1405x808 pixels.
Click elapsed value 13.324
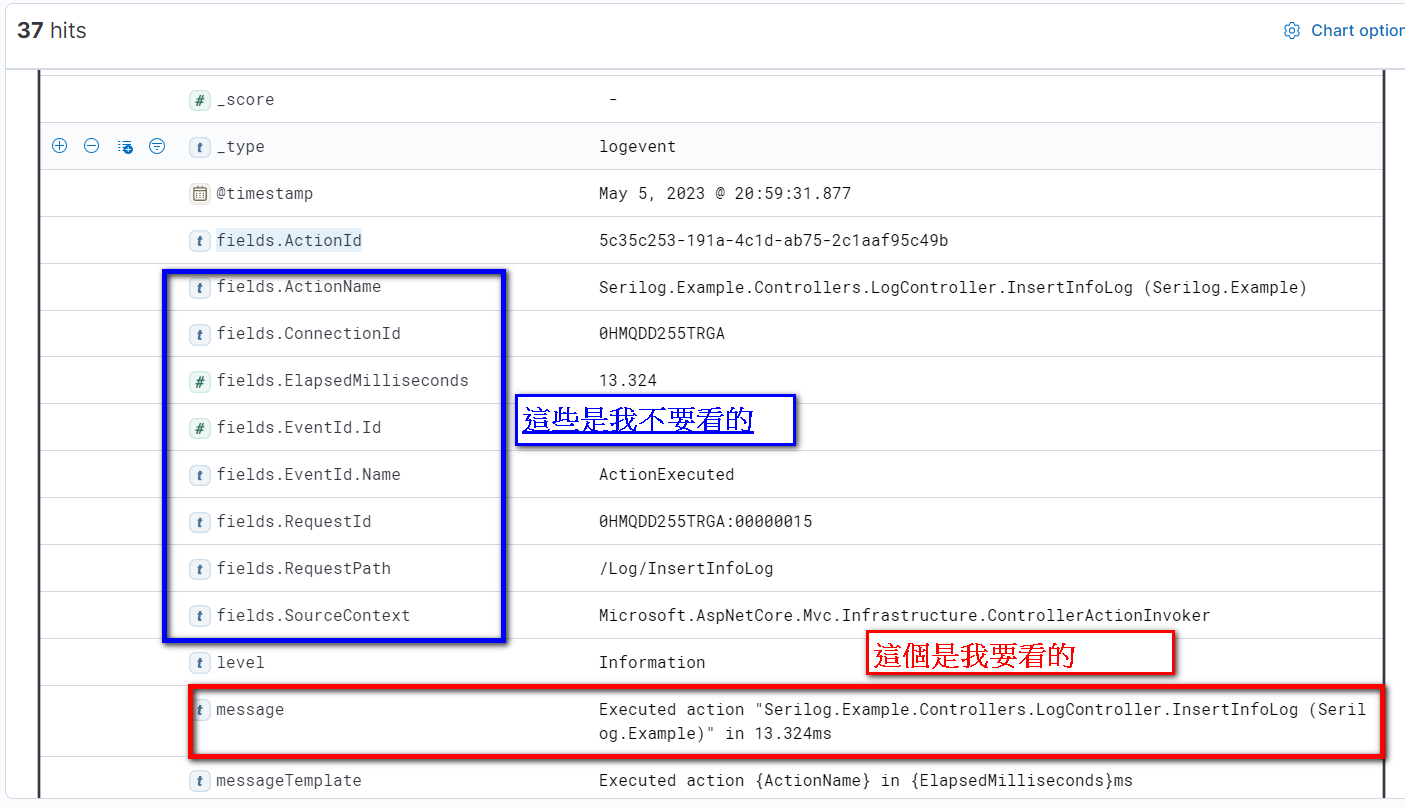[x=628, y=381]
